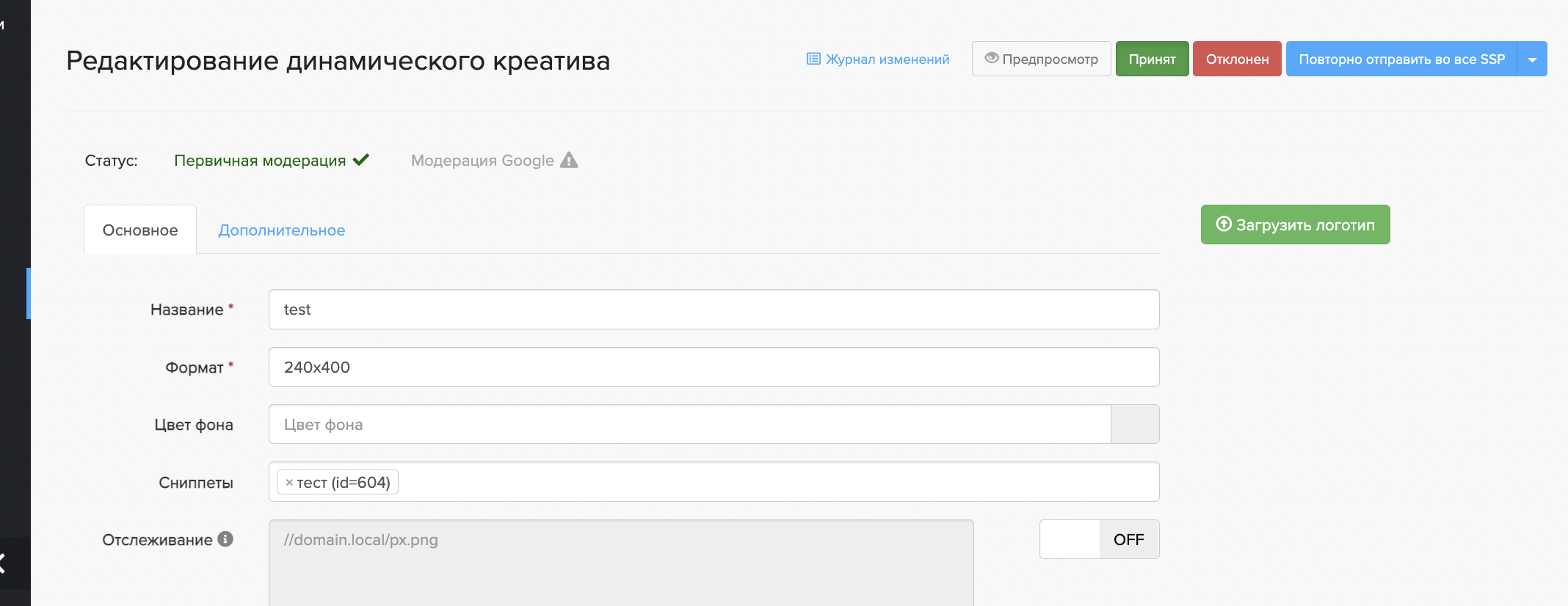
Task: Click into the Цвет фона text input
Action: (689, 425)
